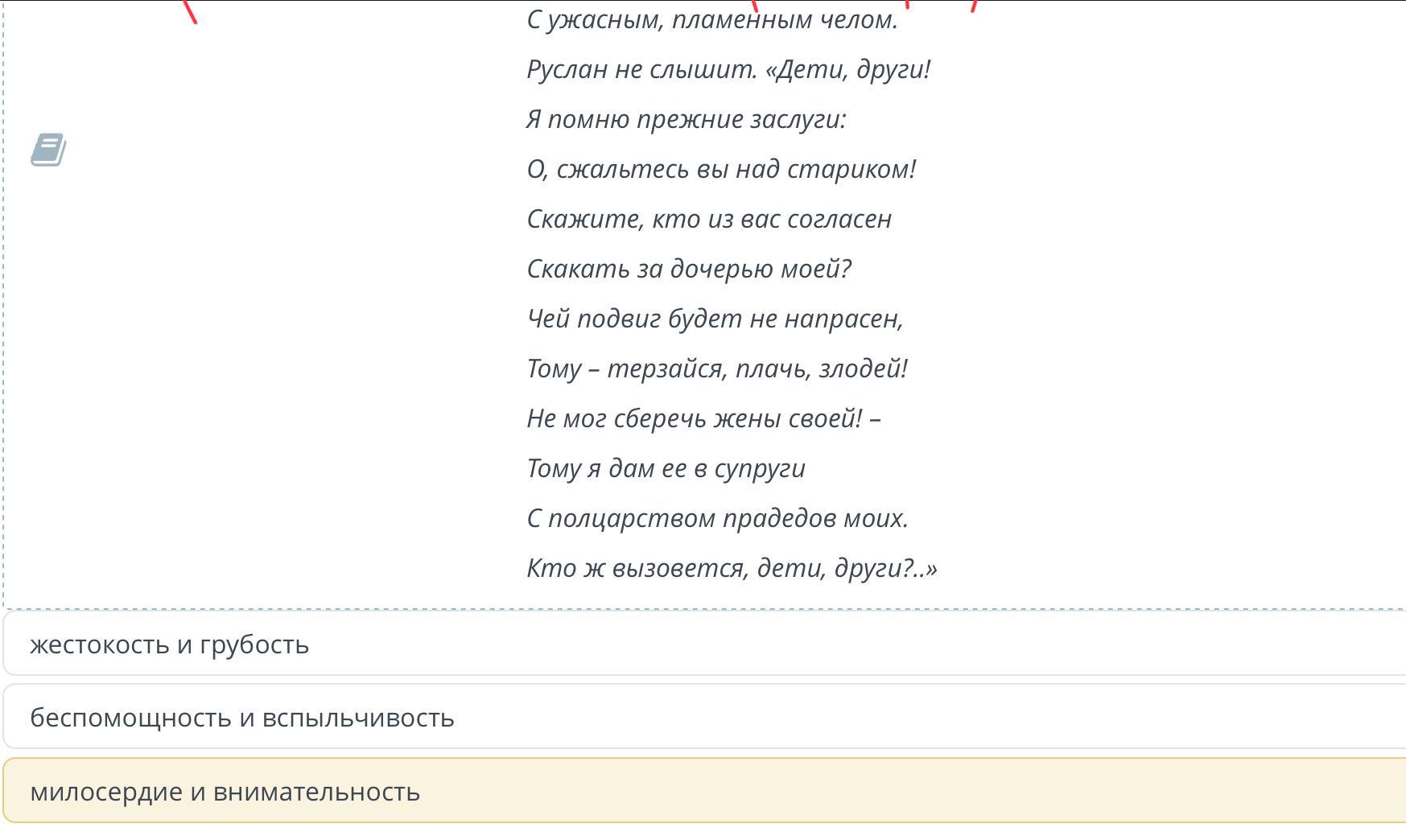
Task: Click the last line 'Кто ж вызовется, дети, други?'
Action: pyautogui.click(x=732, y=569)
